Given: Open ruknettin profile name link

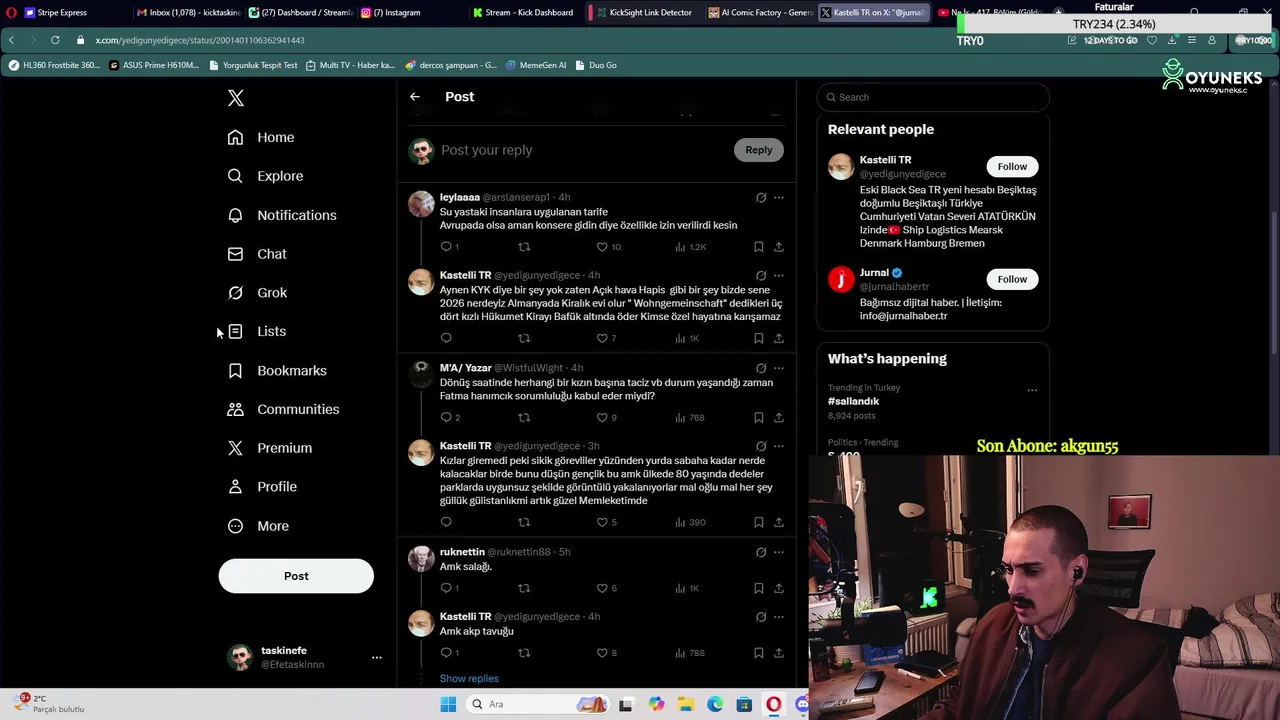Looking at the screenshot, I should coord(462,552).
